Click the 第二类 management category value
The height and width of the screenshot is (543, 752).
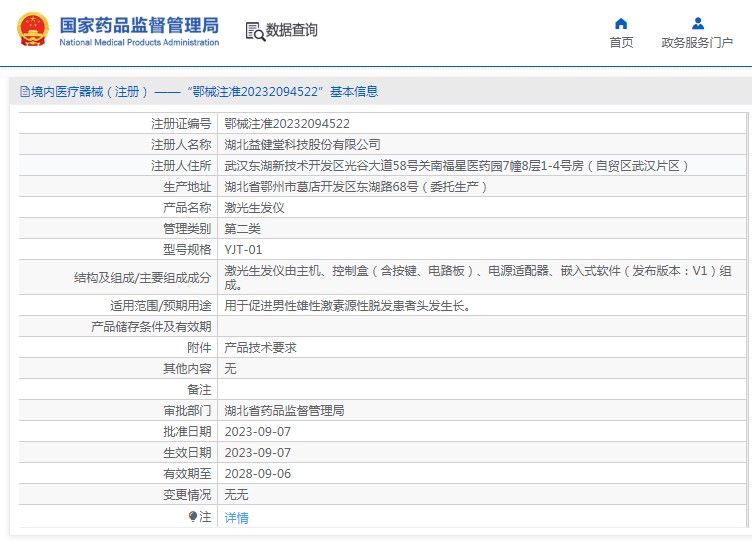[x=242, y=229]
